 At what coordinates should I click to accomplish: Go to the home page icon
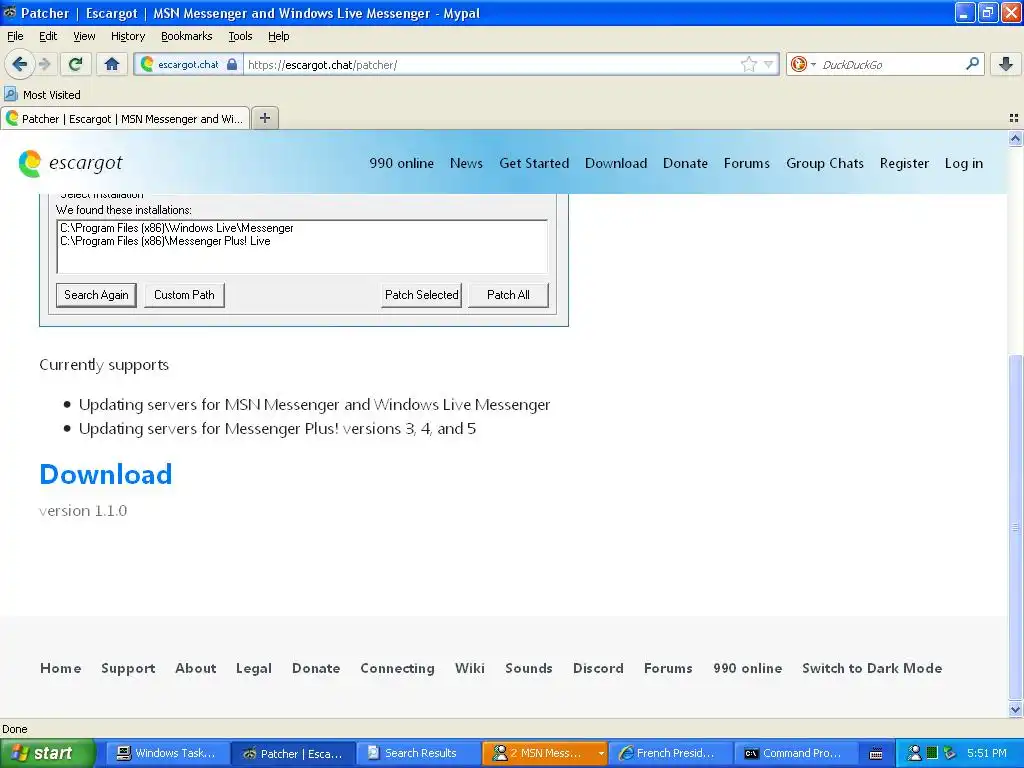click(112, 64)
